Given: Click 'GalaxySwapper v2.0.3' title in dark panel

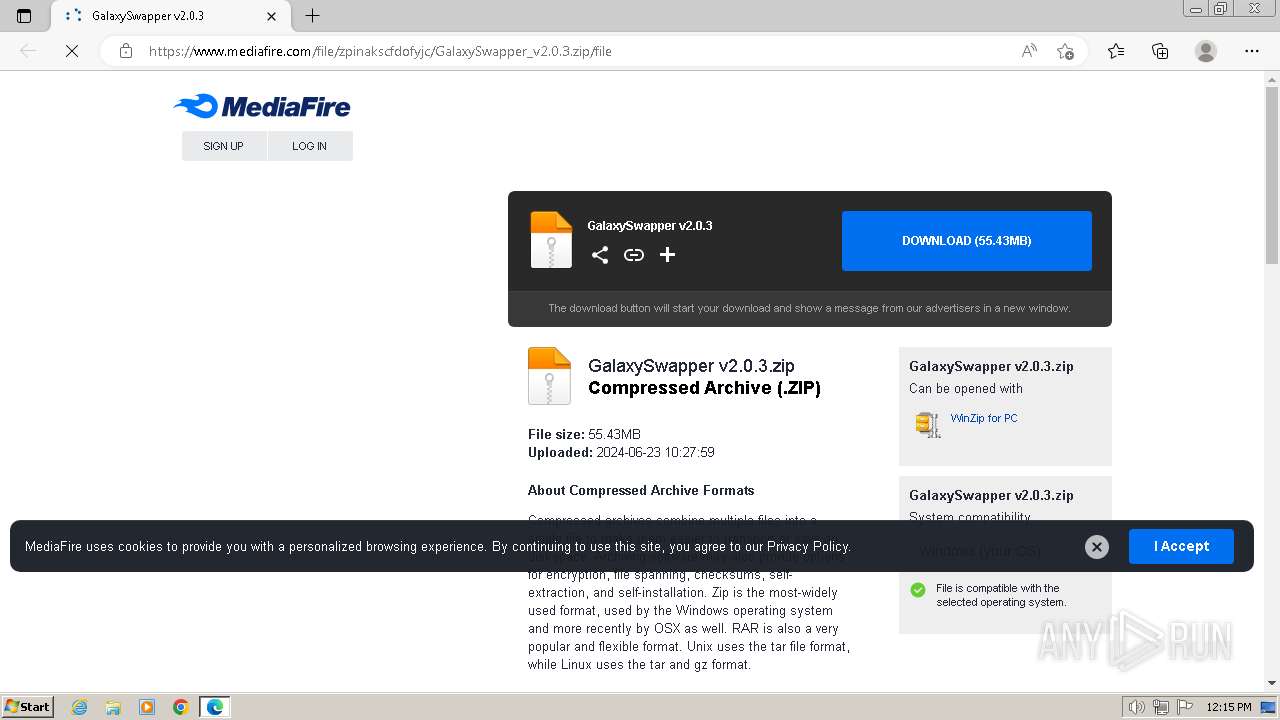Looking at the screenshot, I should pos(650,225).
